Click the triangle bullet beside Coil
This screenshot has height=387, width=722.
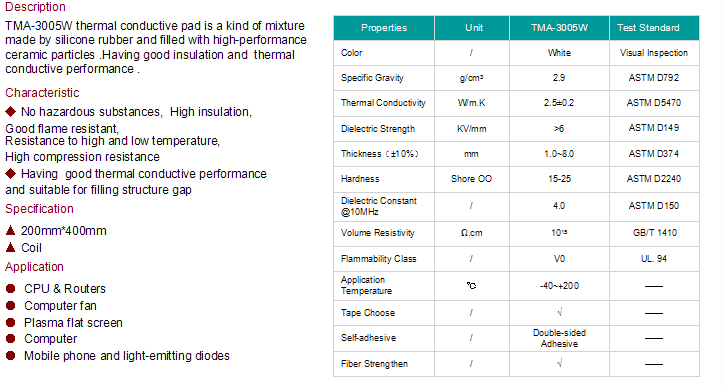[x=10, y=247]
